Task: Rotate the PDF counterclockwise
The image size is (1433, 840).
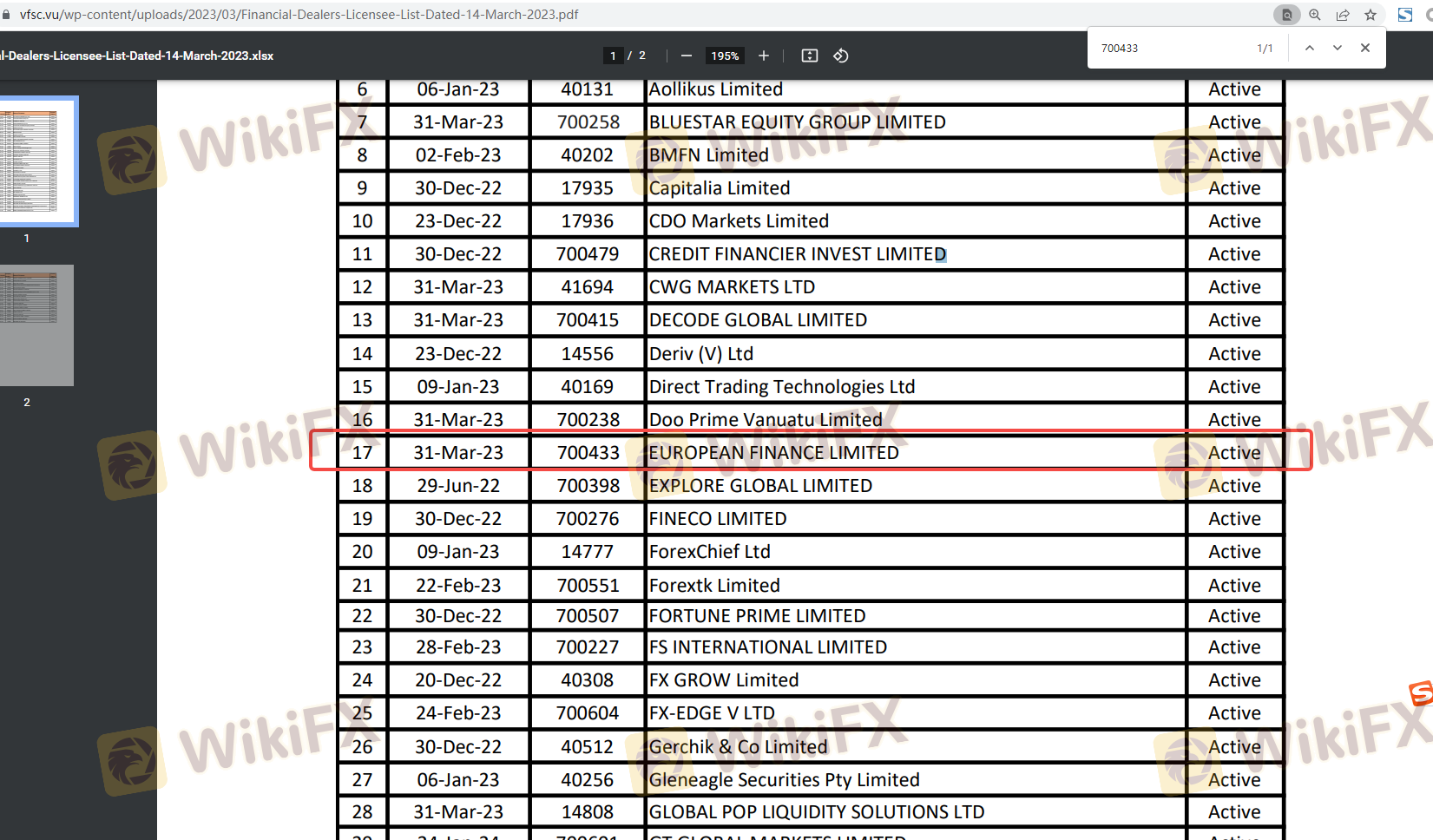Action: click(x=841, y=56)
